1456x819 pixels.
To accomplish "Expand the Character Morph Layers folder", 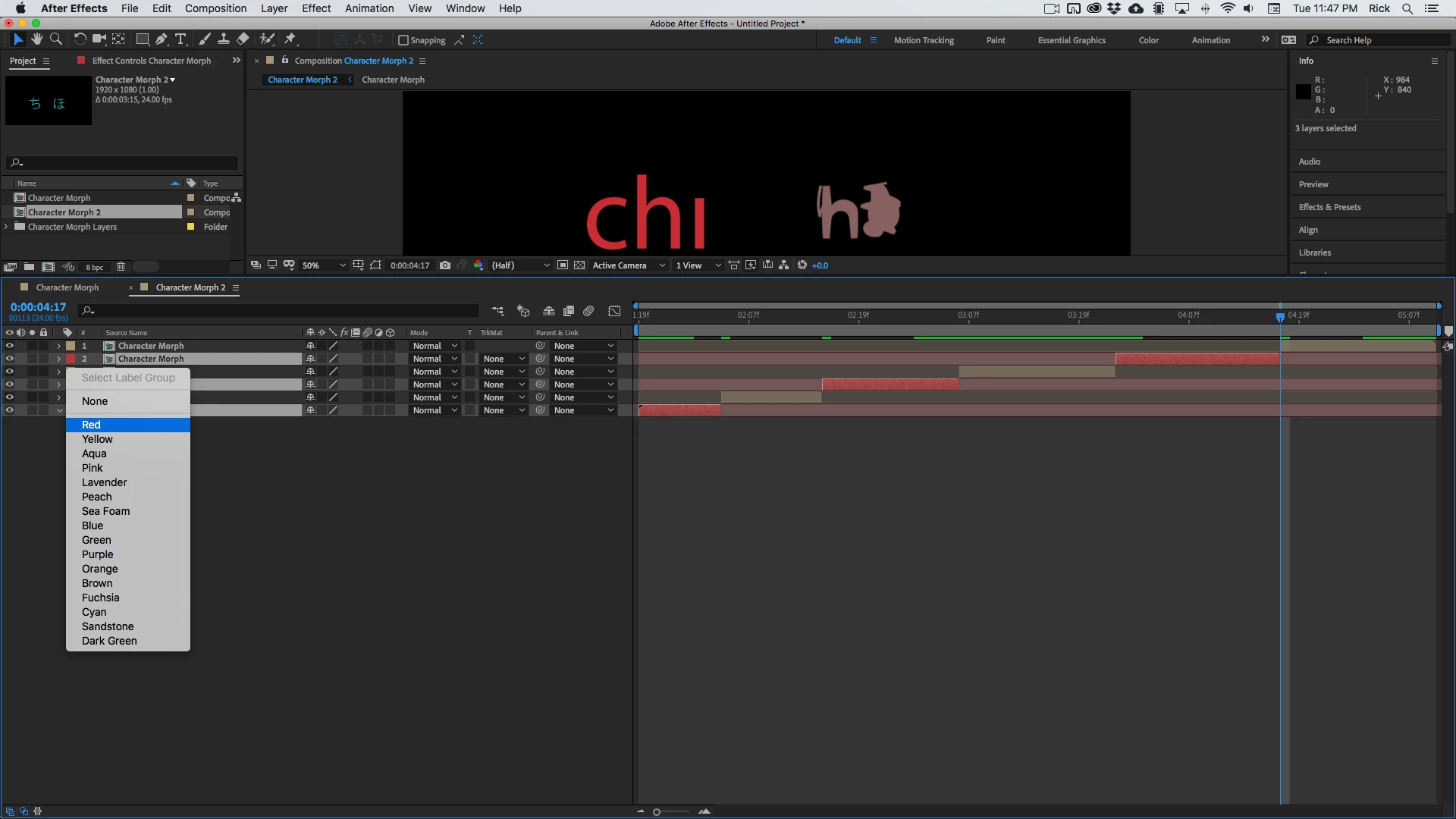I will coord(6,227).
